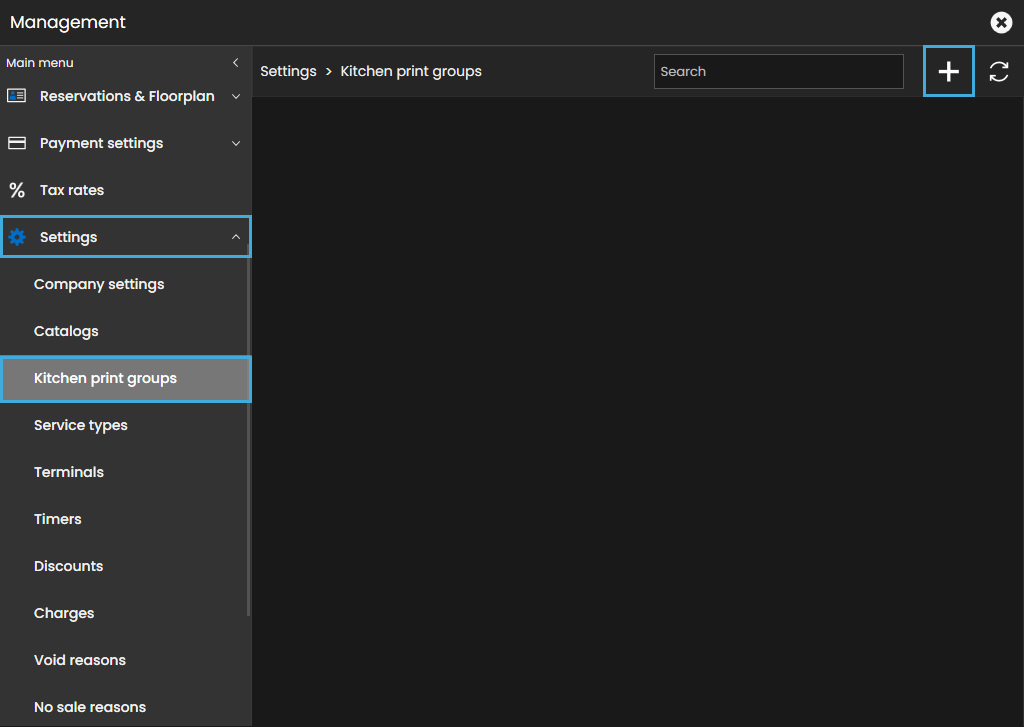Click the Settings gear icon
Image resolution: width=1024 pixels, height=727 pixels.
pyautogui.click(x=17, y=237)
